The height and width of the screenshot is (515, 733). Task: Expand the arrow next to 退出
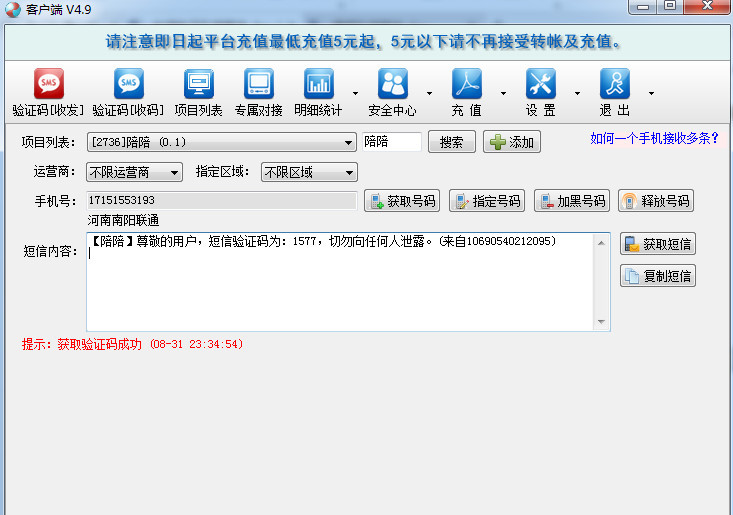pyautogui.click(x=651, y=93)
